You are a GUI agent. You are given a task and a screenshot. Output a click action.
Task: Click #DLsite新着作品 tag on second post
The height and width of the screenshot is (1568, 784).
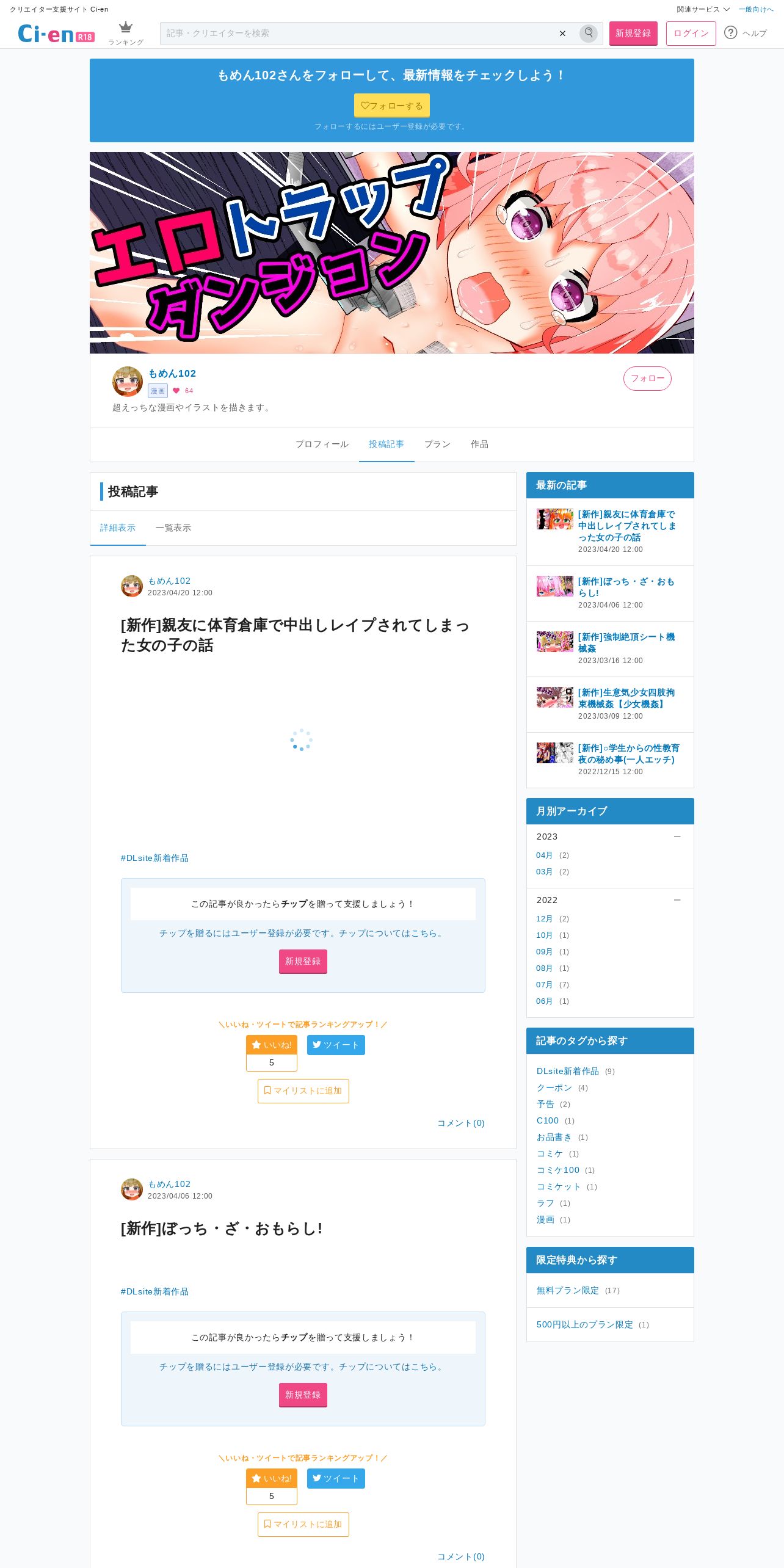(154, 1291)
